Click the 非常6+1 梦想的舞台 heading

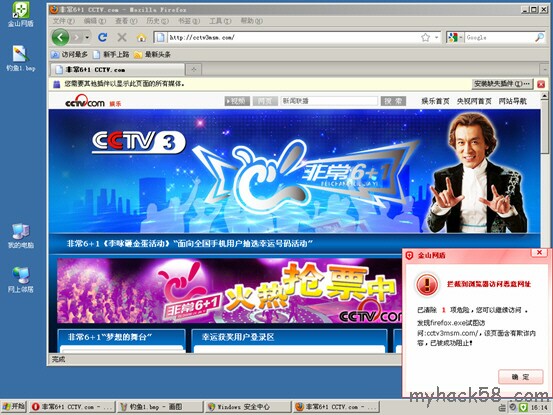coord(110,337)
